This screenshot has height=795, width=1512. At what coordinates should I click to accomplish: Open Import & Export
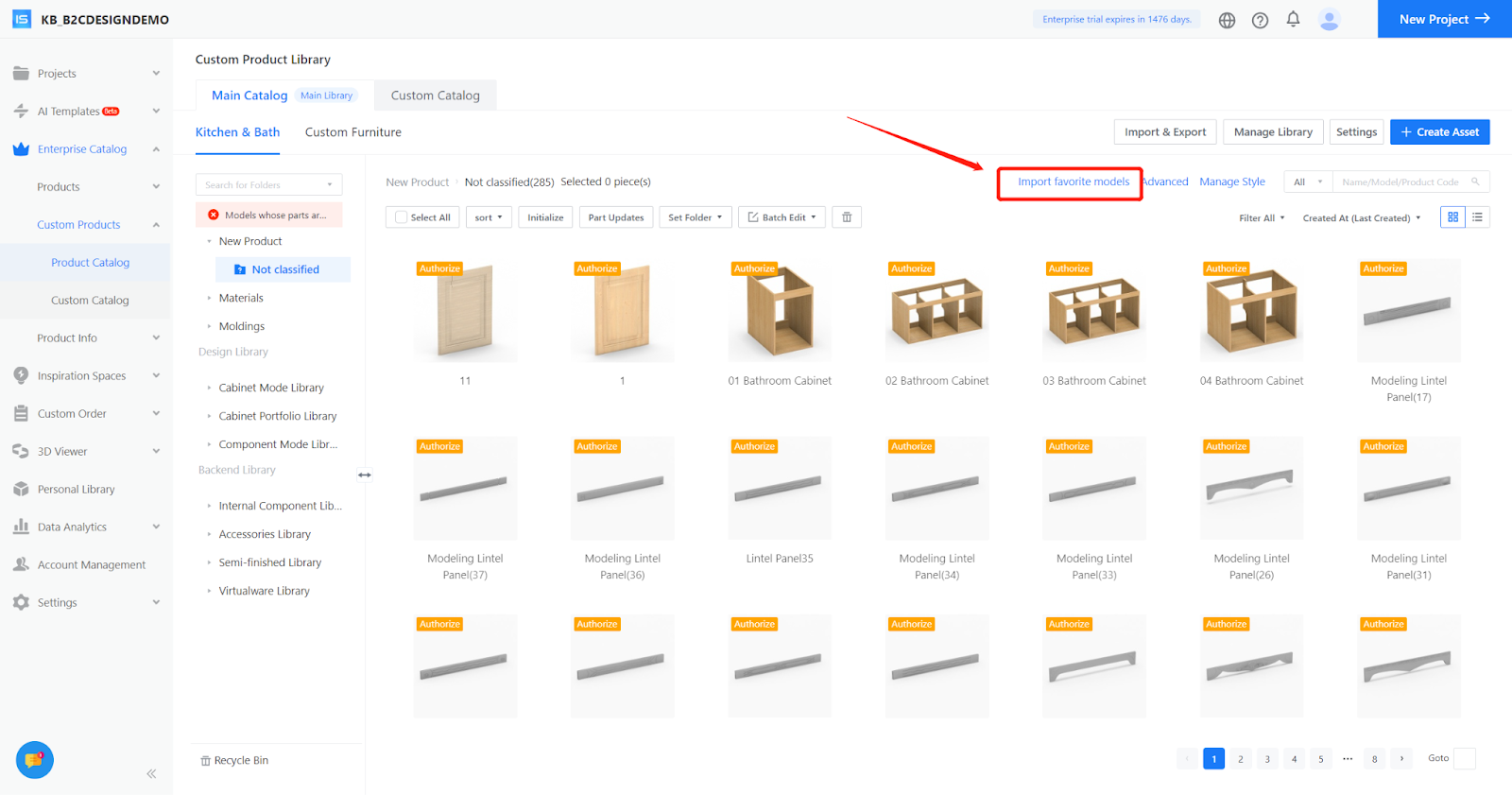coord(1165,132)
